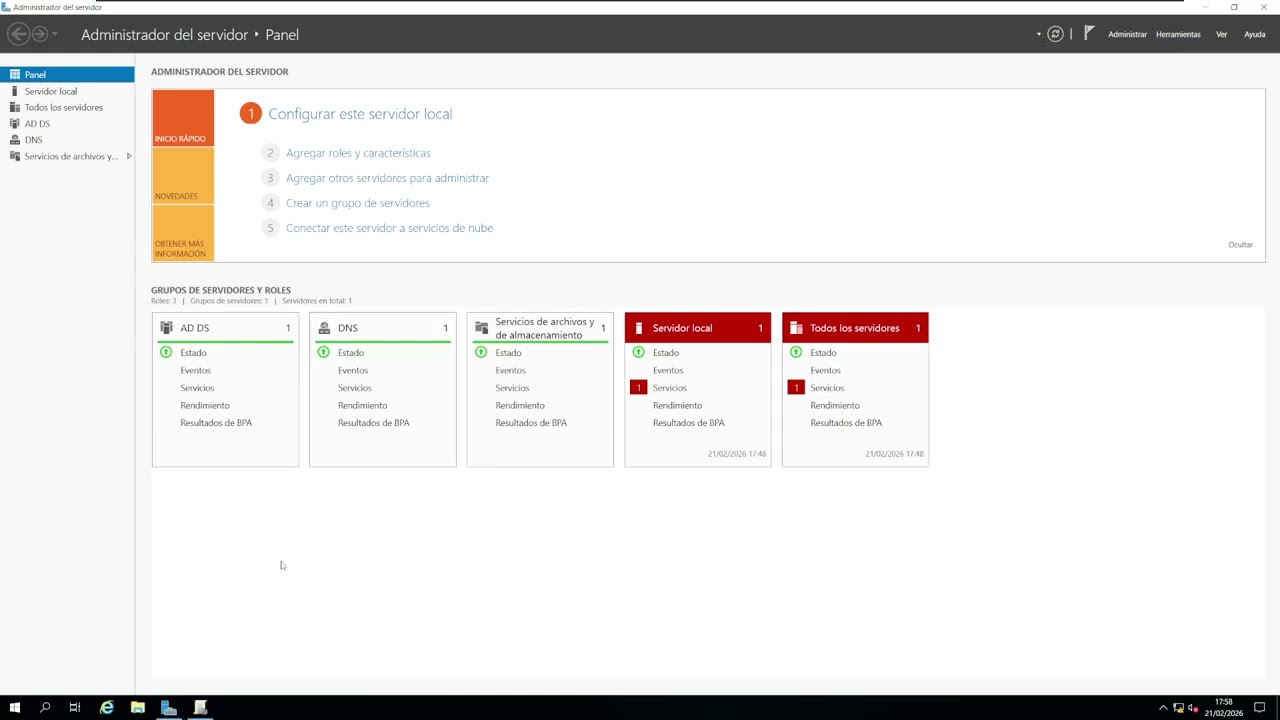The height and width of the screenshot is (720, 1280).
Task: Expand Servicios de archivos in the sidebar
Action: pos(129,156)
